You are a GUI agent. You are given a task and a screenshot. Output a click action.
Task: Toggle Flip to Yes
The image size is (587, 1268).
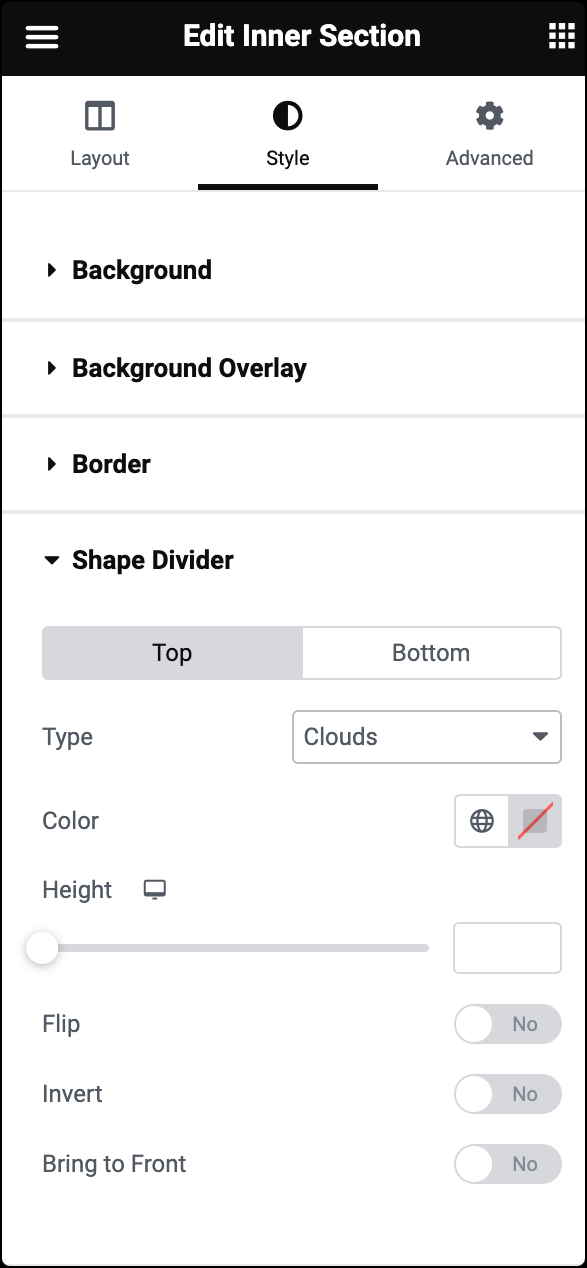[x=508, y=1024]
